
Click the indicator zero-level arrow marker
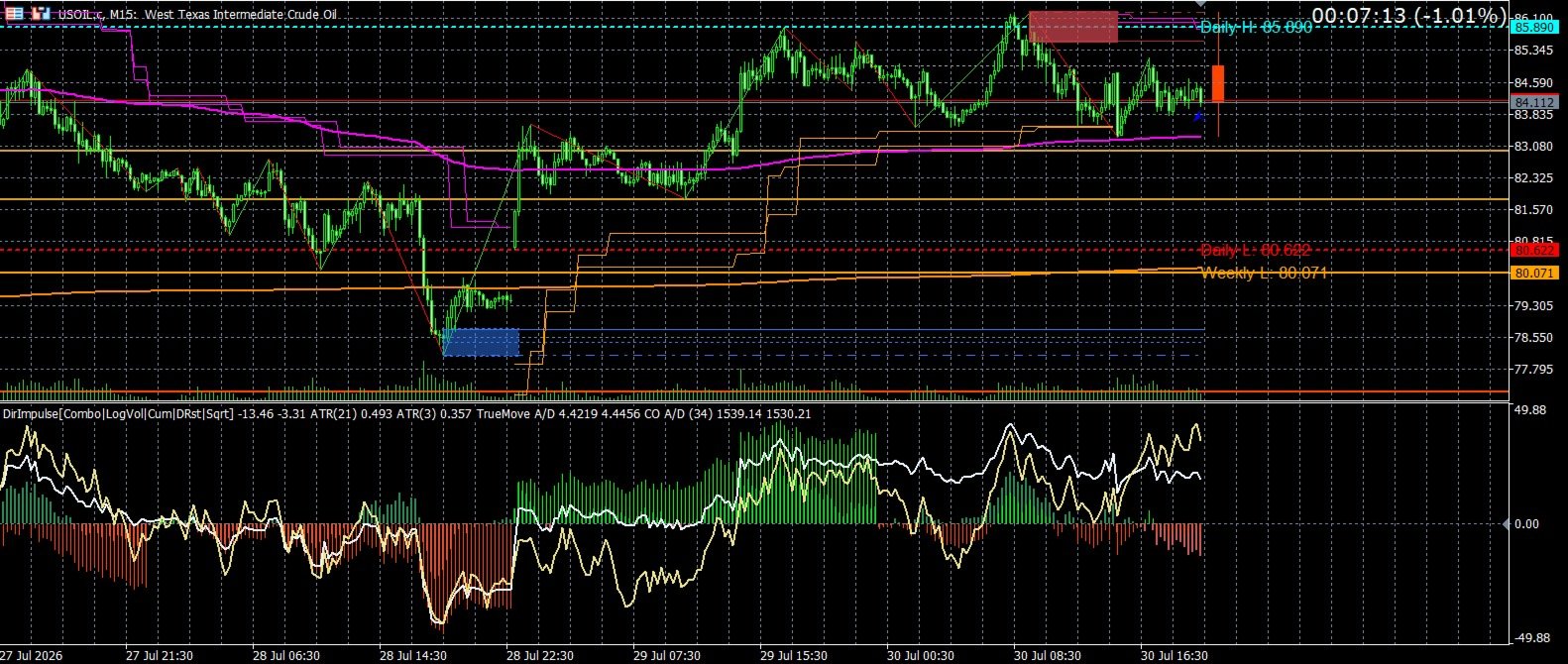tap(1508, 524)
